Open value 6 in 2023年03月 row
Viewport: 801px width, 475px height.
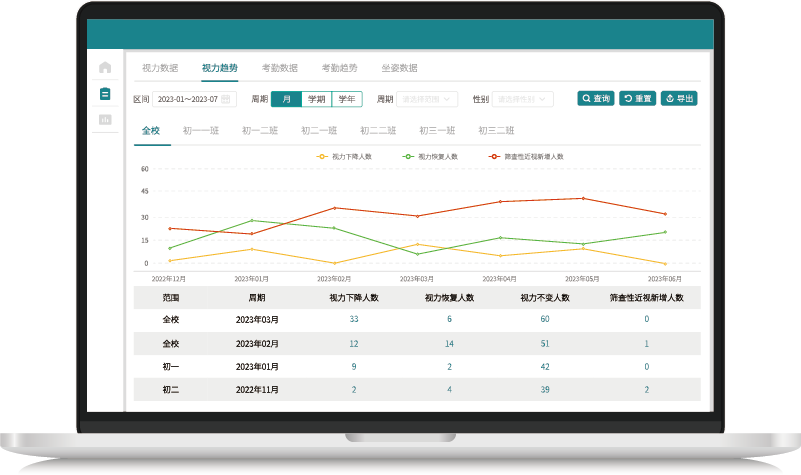coord(450,319)
